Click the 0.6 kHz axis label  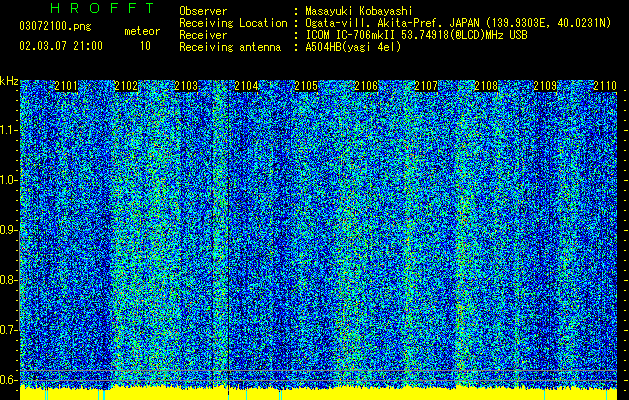(x=8, y=380)
